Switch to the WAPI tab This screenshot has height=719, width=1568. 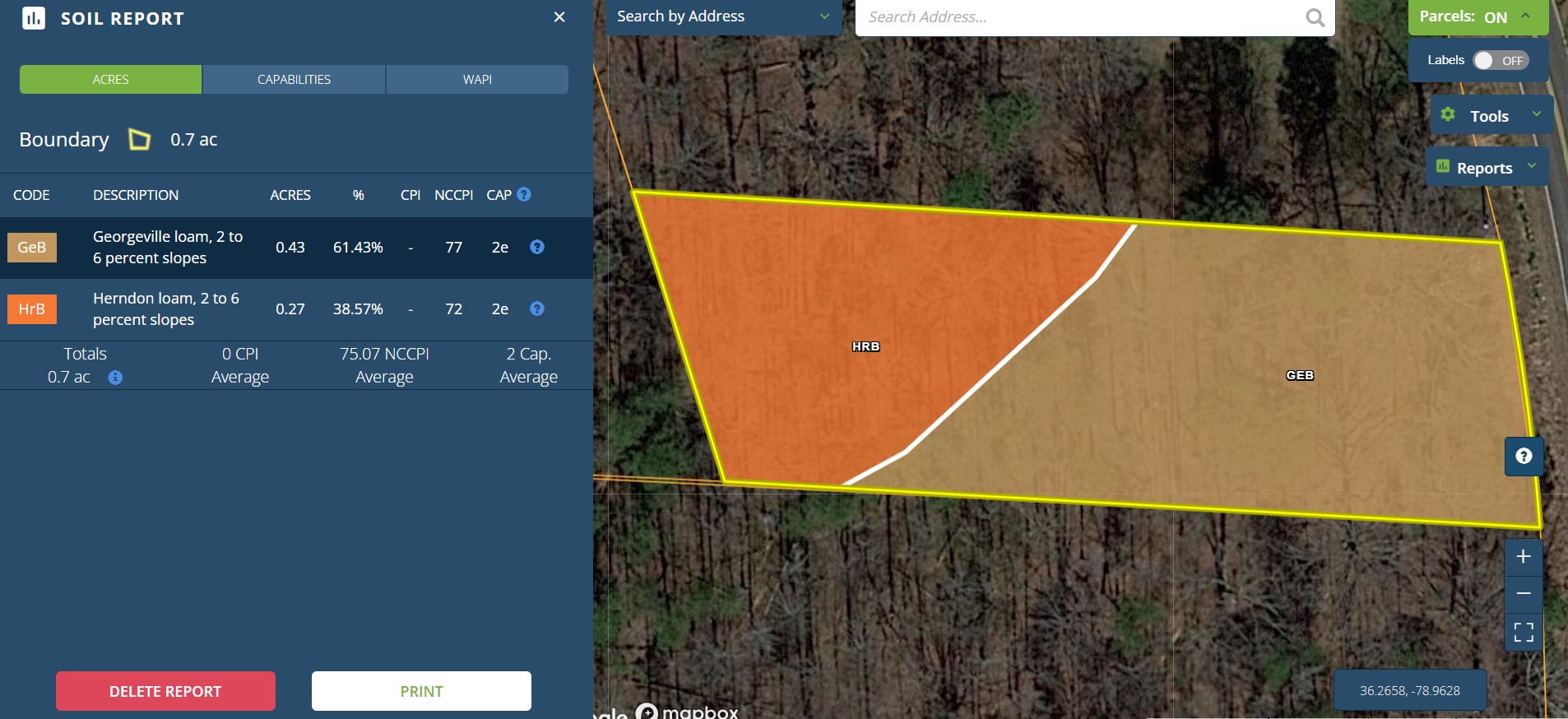coord(477,80)
